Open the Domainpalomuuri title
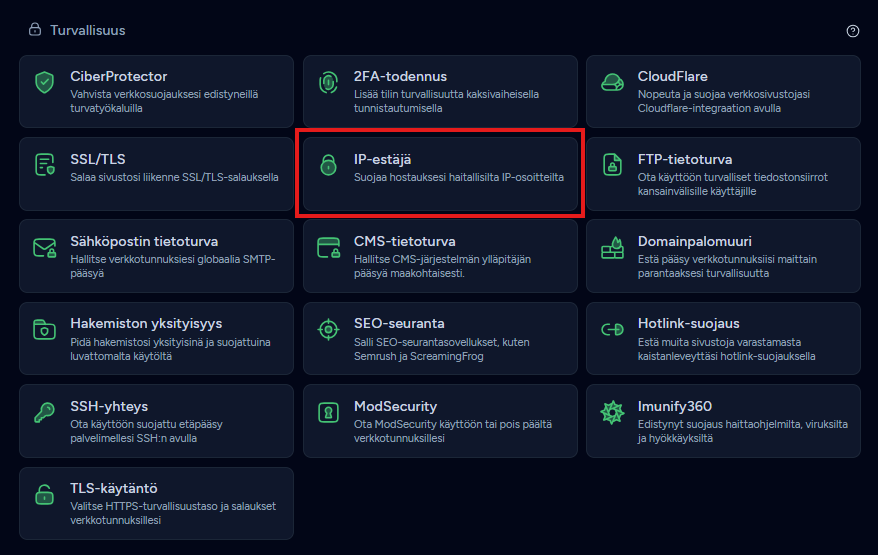878x555 pixels. [694, 241]
